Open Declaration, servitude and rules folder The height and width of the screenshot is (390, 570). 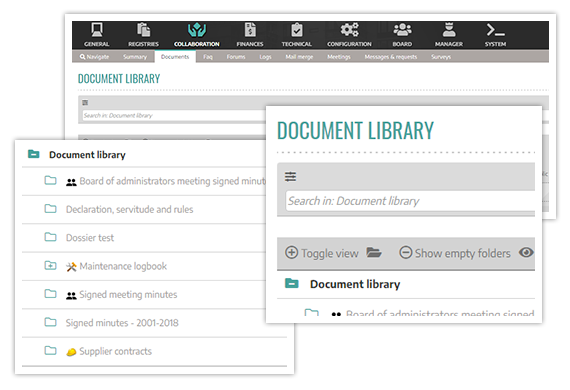coord(129,209)
